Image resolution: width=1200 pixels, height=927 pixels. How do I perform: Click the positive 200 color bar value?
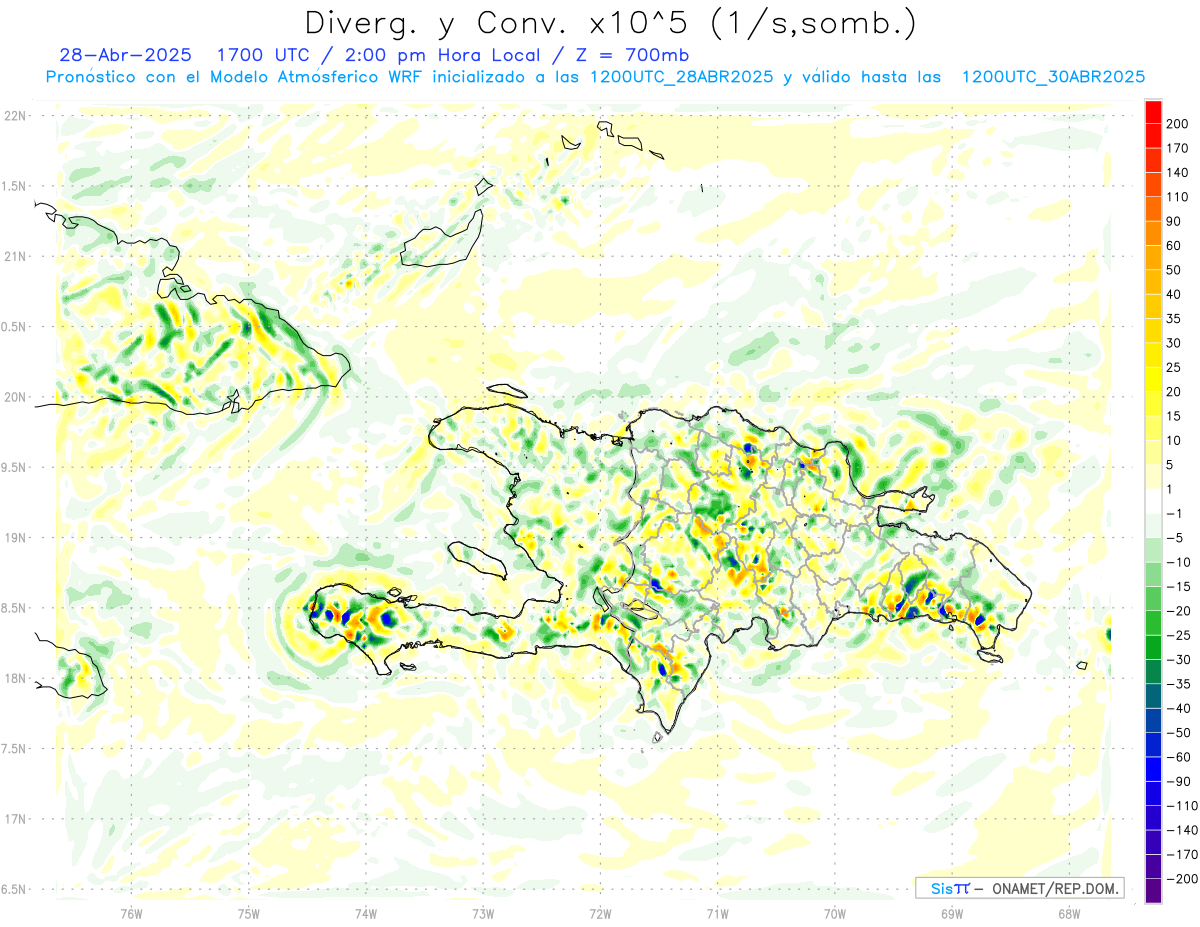(x=1177, y=124)
